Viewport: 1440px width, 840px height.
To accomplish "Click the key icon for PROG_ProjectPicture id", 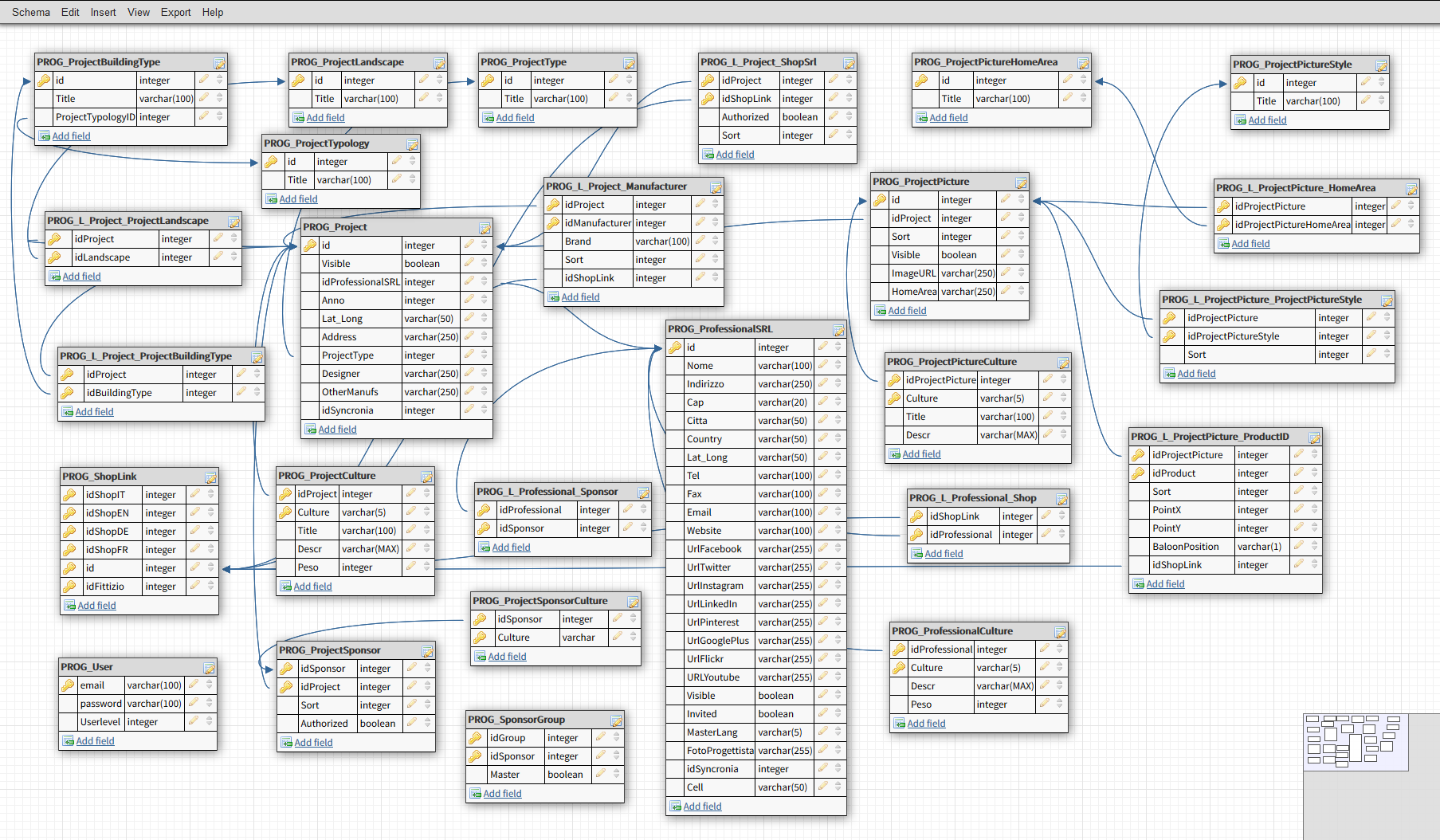I will [x=880, y=200].
